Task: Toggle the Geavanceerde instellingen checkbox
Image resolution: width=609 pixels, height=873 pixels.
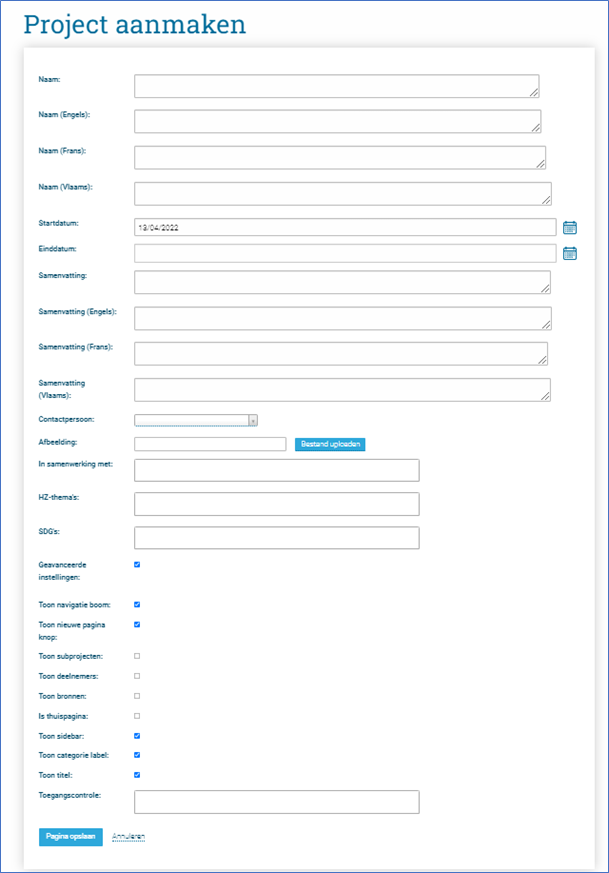Action: (137, 565)
